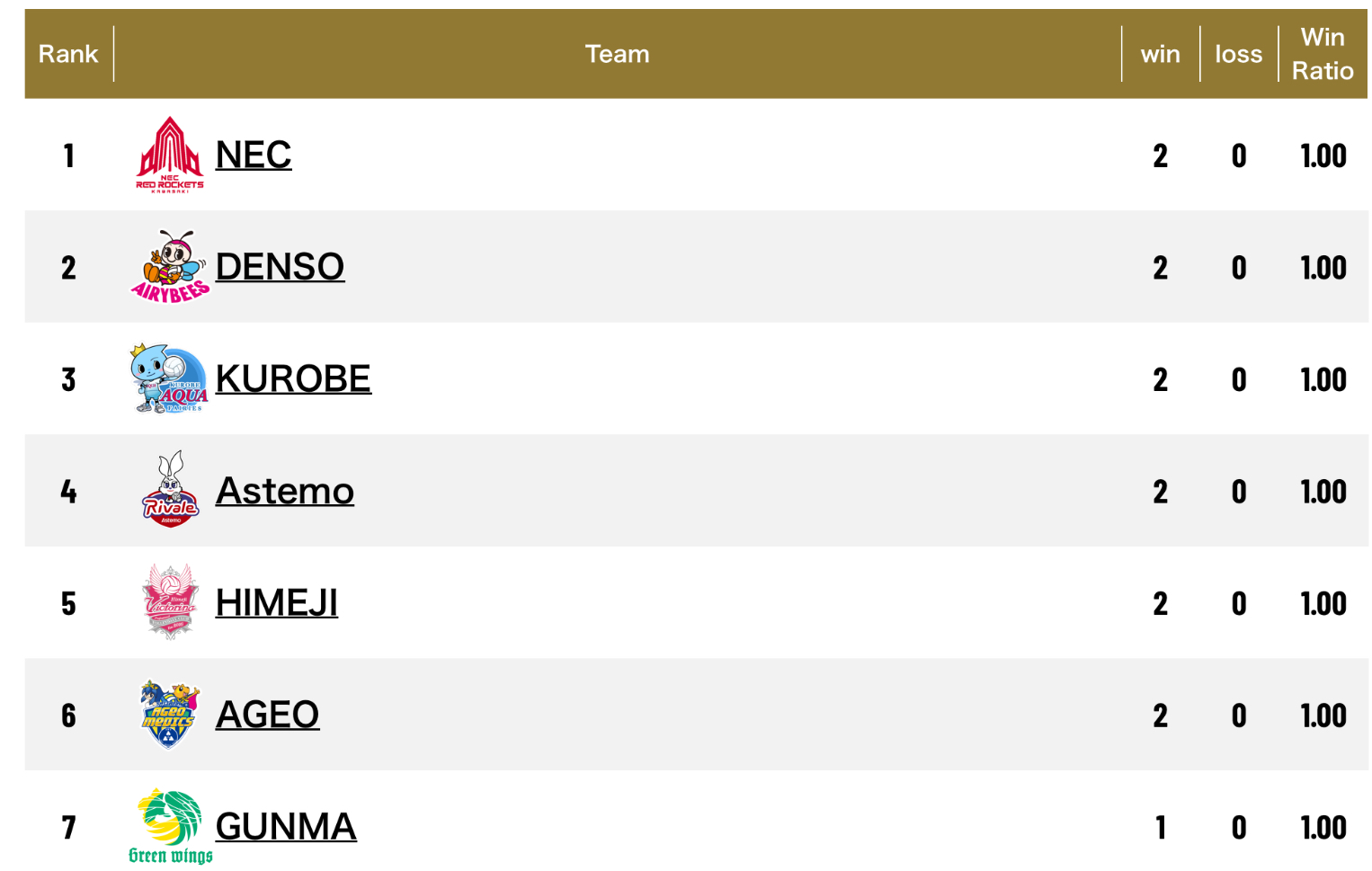Click the NEC Red Rockets logo
Screen dimensions: 1372x871
pyautogui.click(x=170, y=155)
